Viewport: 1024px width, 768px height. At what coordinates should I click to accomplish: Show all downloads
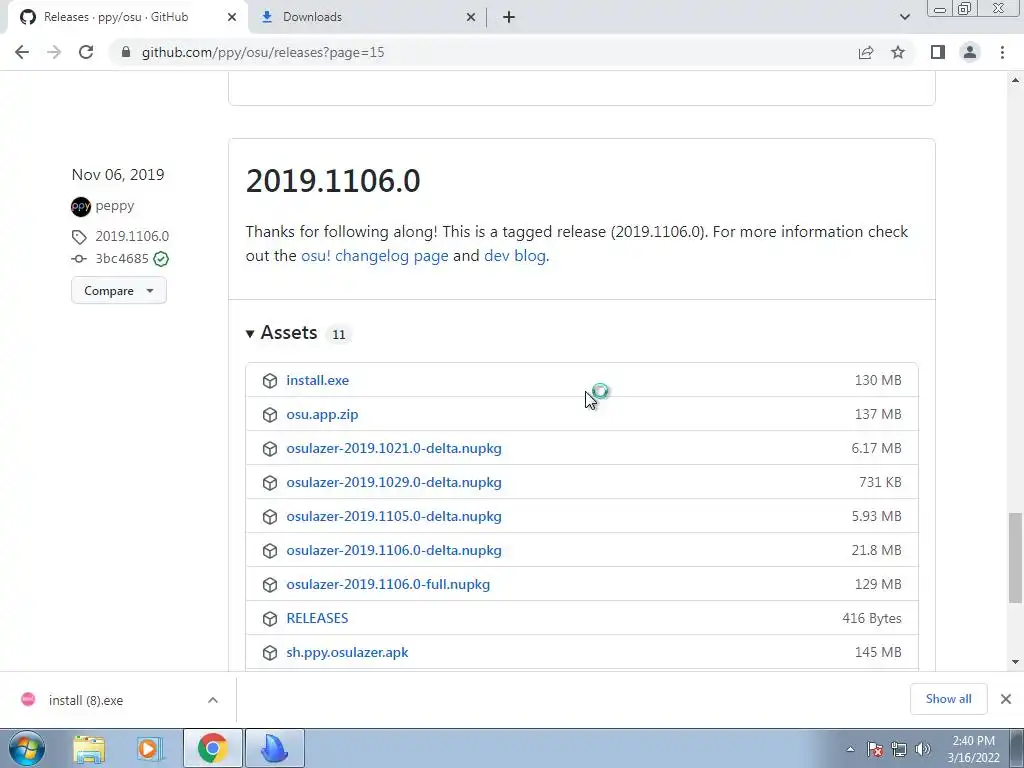[x=948, y=699]
